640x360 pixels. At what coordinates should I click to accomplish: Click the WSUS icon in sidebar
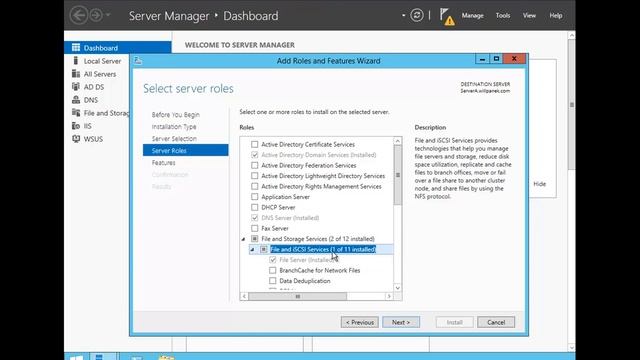(76, 139)
